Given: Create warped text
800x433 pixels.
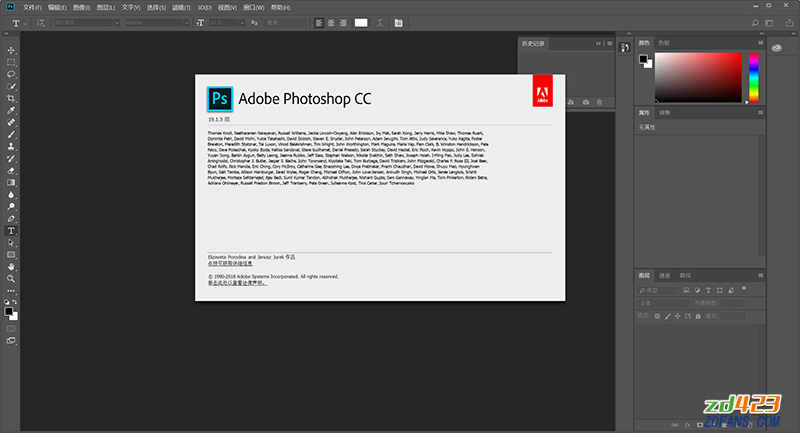Looking at the screenshot, I should 380,23.
